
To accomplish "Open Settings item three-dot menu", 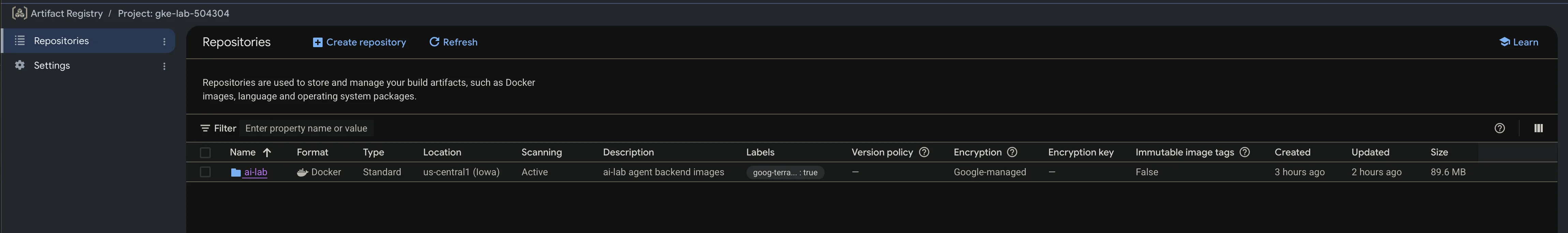I will pos(164,66).
